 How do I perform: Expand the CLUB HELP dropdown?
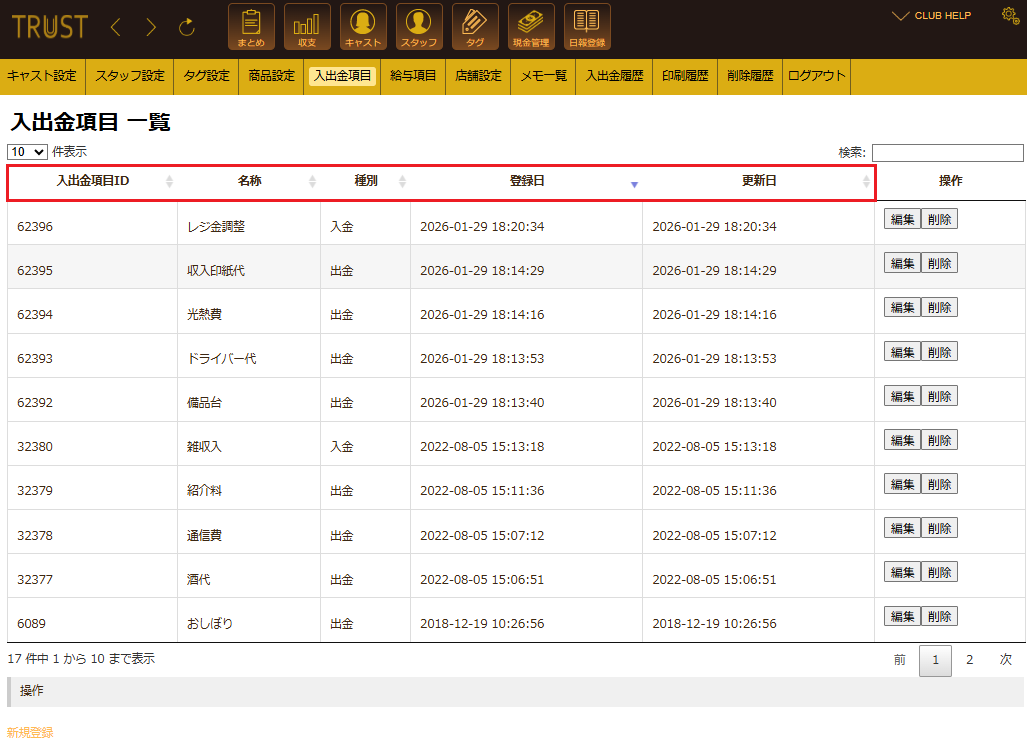coord(931,16)
